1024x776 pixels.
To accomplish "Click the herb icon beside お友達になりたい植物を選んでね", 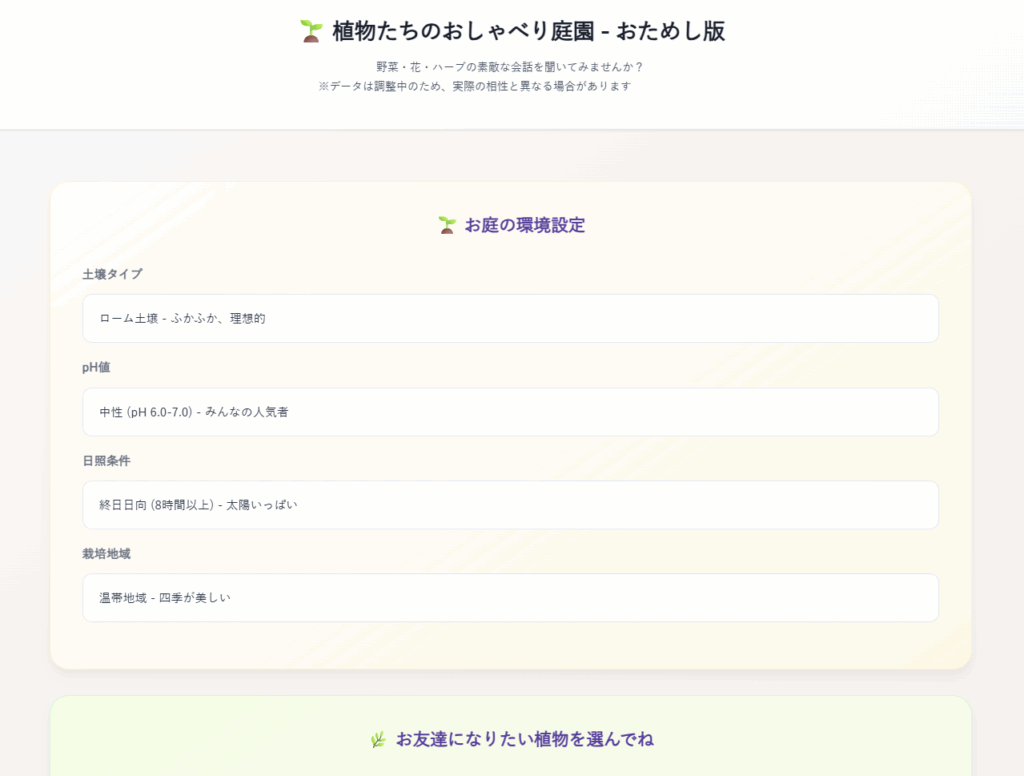I will coord(378,740).
